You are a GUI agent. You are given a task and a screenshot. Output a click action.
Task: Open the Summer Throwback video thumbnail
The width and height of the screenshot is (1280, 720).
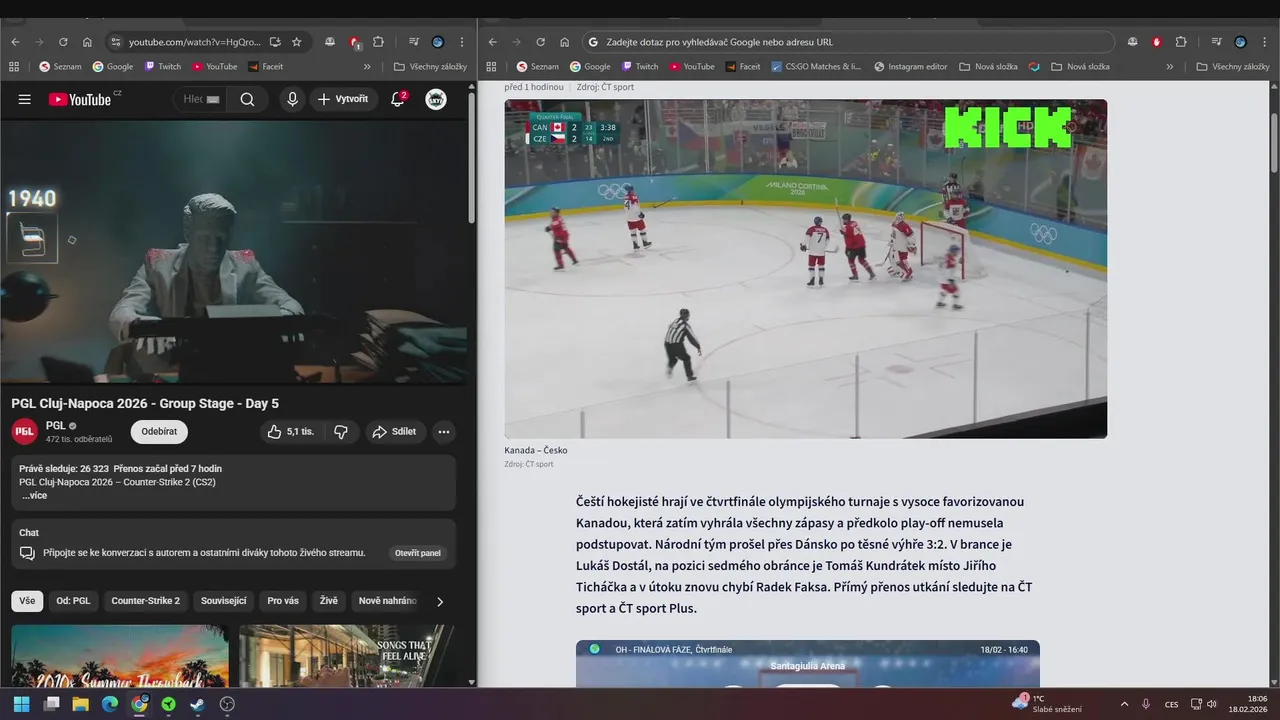[120, 656]
